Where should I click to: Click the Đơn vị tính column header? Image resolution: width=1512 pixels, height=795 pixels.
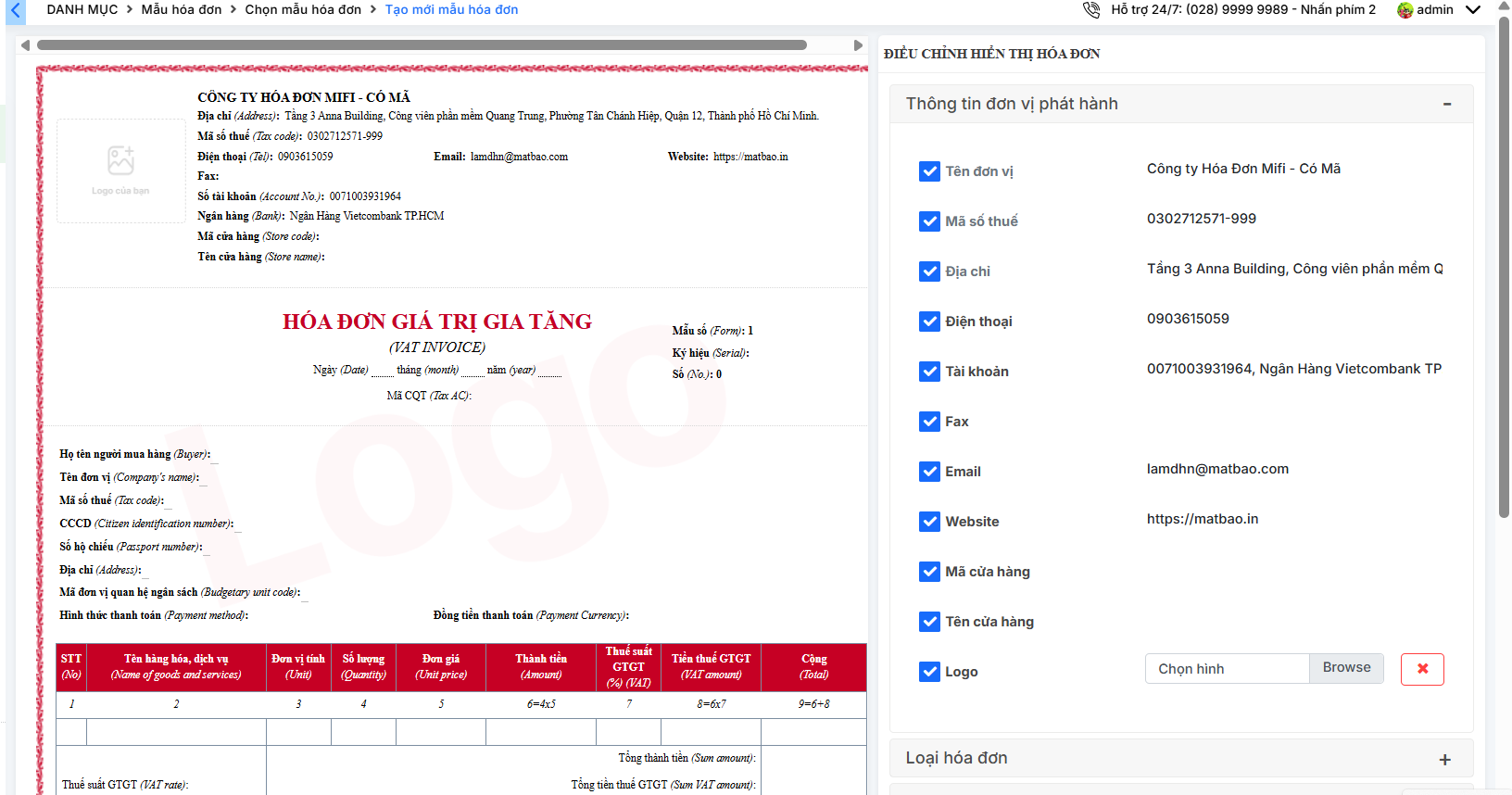click(298, 667)
